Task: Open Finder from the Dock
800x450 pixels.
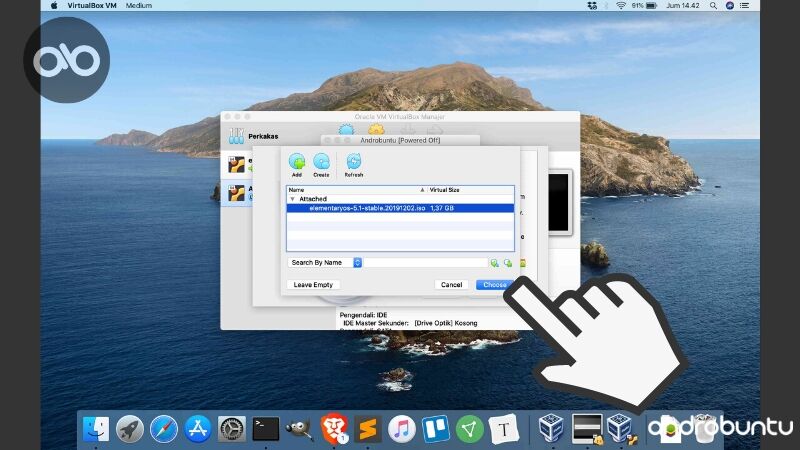Action: coord(96,429)
